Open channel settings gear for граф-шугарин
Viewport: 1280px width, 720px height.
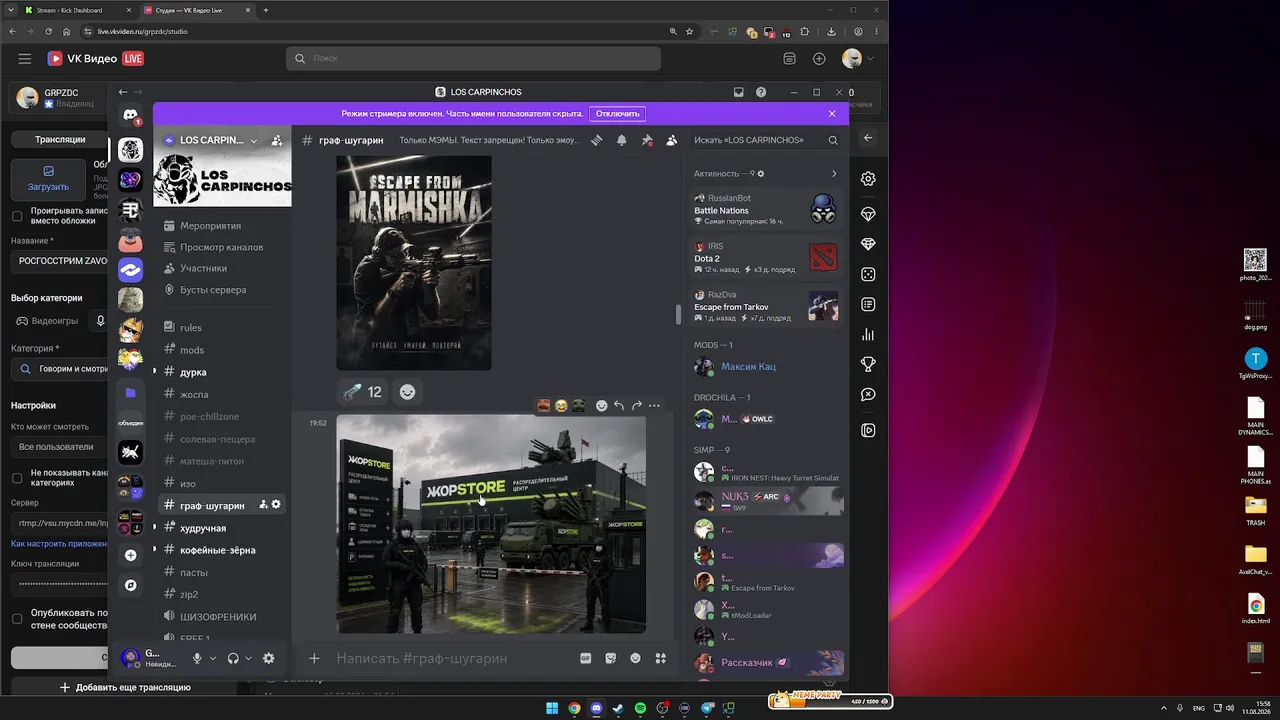276,505
